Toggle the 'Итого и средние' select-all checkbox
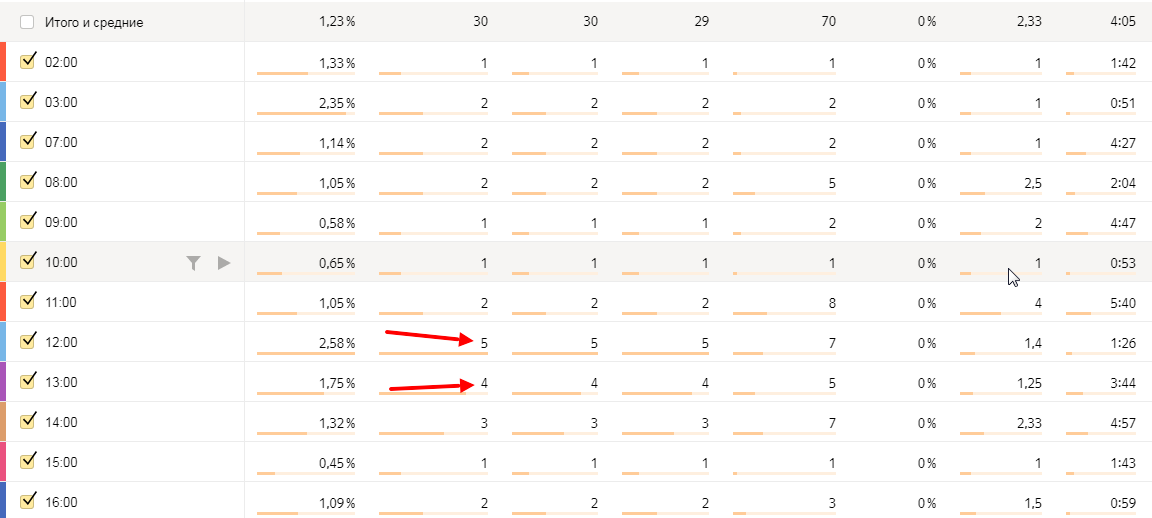The height and width of the screenshot is (518, 1152). click(27, 23)
